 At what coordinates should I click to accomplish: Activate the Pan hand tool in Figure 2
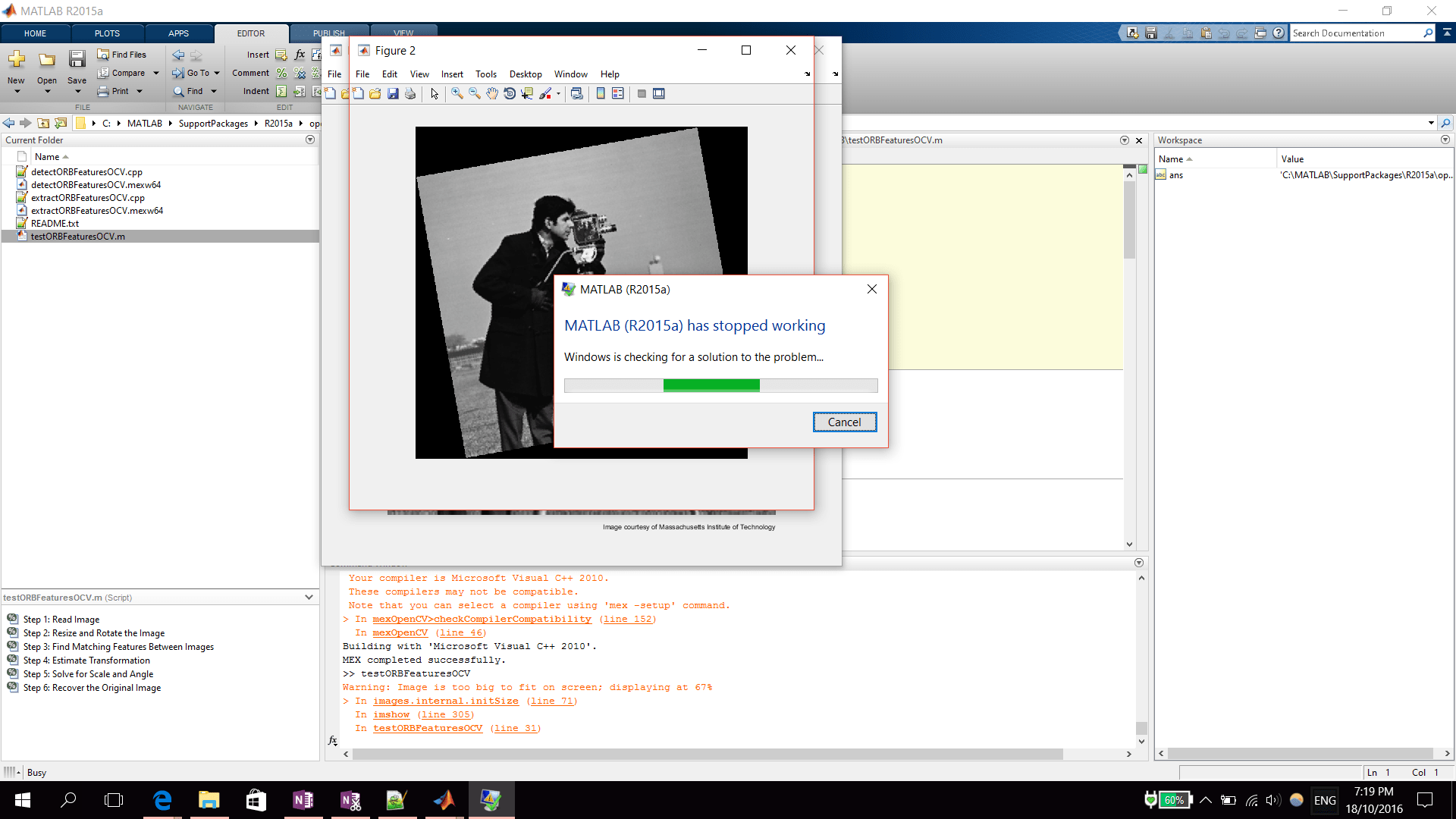tap(492, 94)
